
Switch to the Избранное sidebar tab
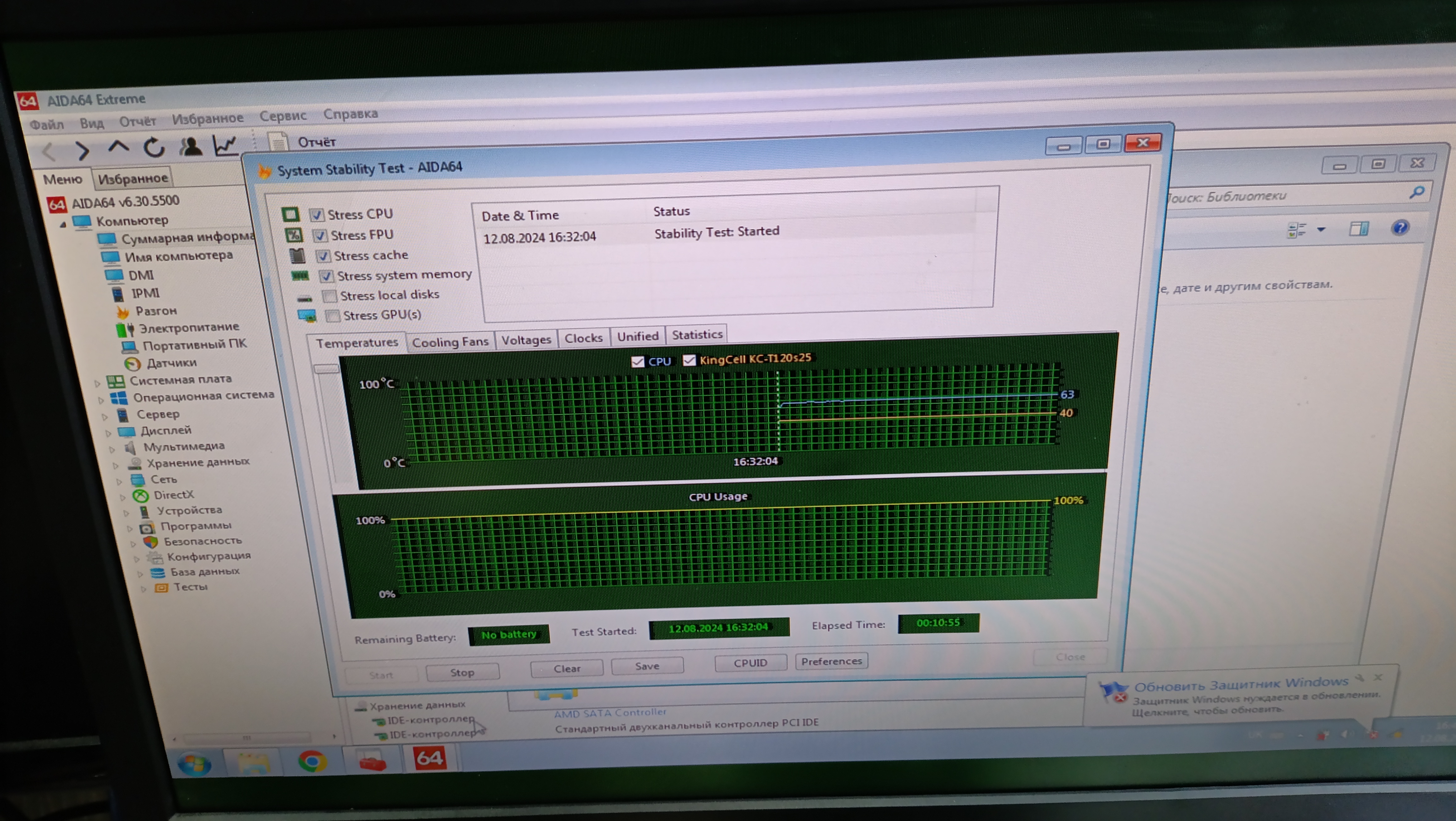[133, 178]
